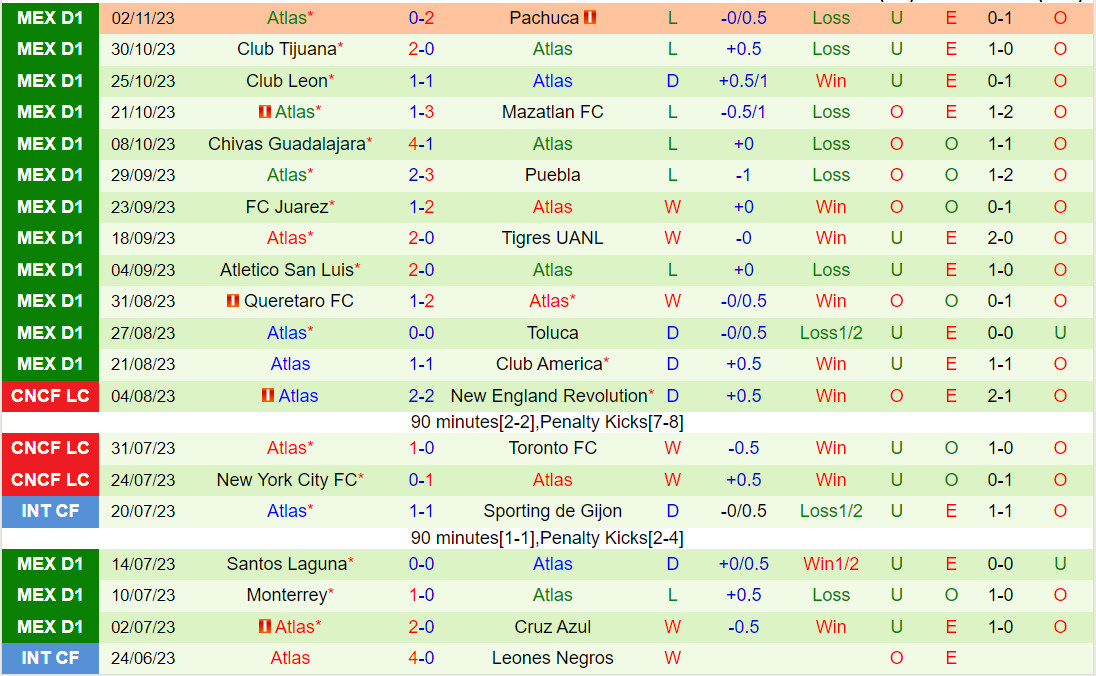Open the 2-3 score of the Puebla match
The width and height of the screenshot is (1096, 676).
tap(420, 175)
